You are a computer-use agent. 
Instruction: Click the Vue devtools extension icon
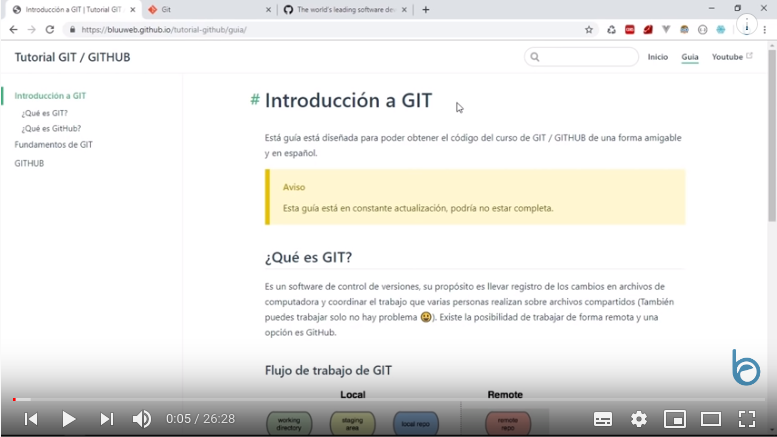(x=666, y=30)
